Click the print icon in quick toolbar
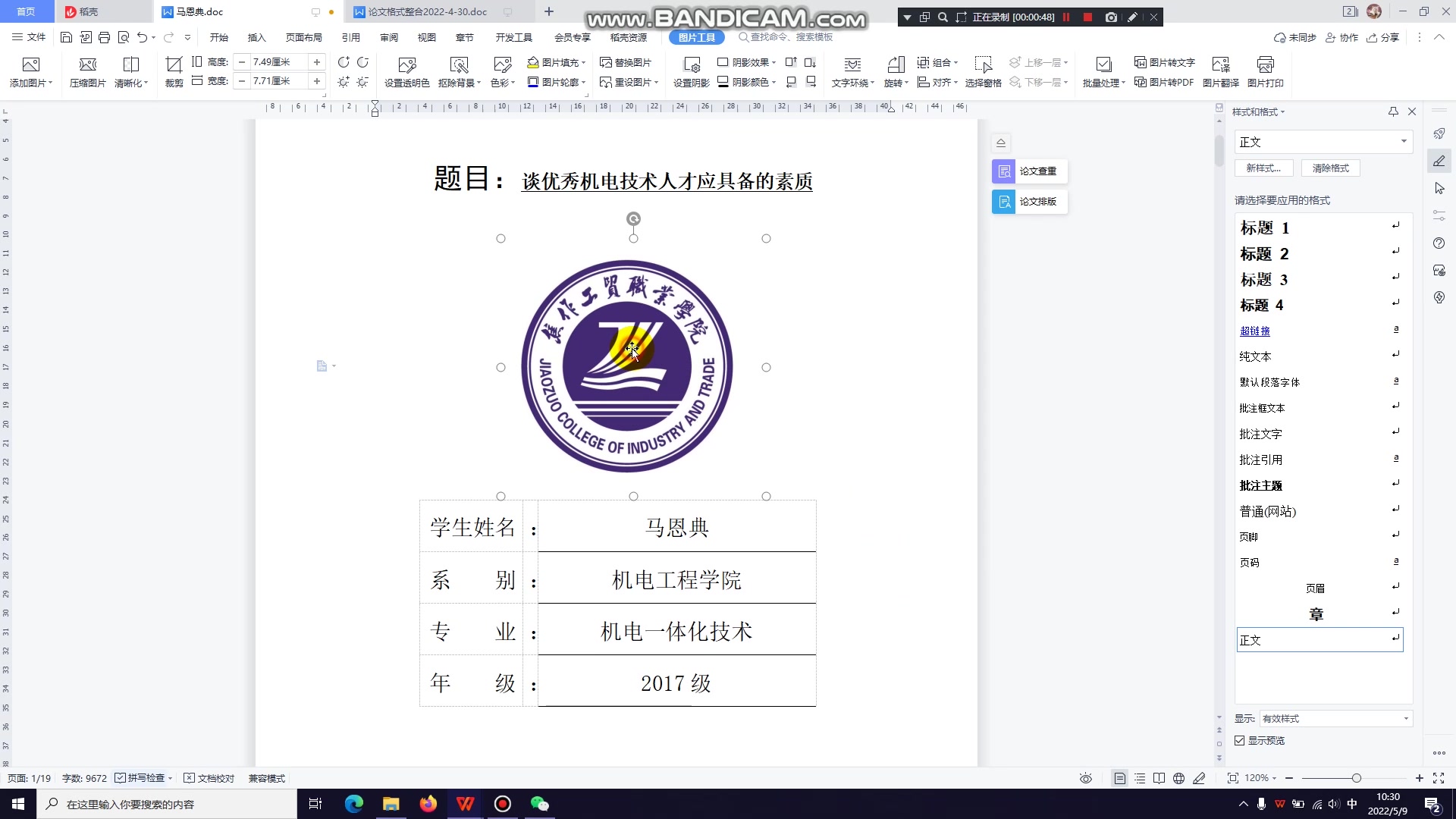The height and width of the screenshot is (819, 1456). point(104,37)
